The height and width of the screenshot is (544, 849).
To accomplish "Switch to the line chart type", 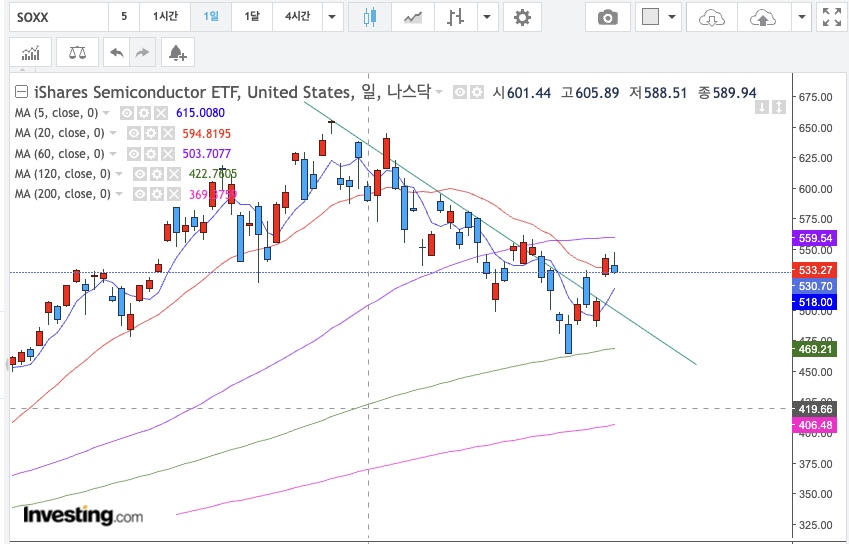I will 413,17.
